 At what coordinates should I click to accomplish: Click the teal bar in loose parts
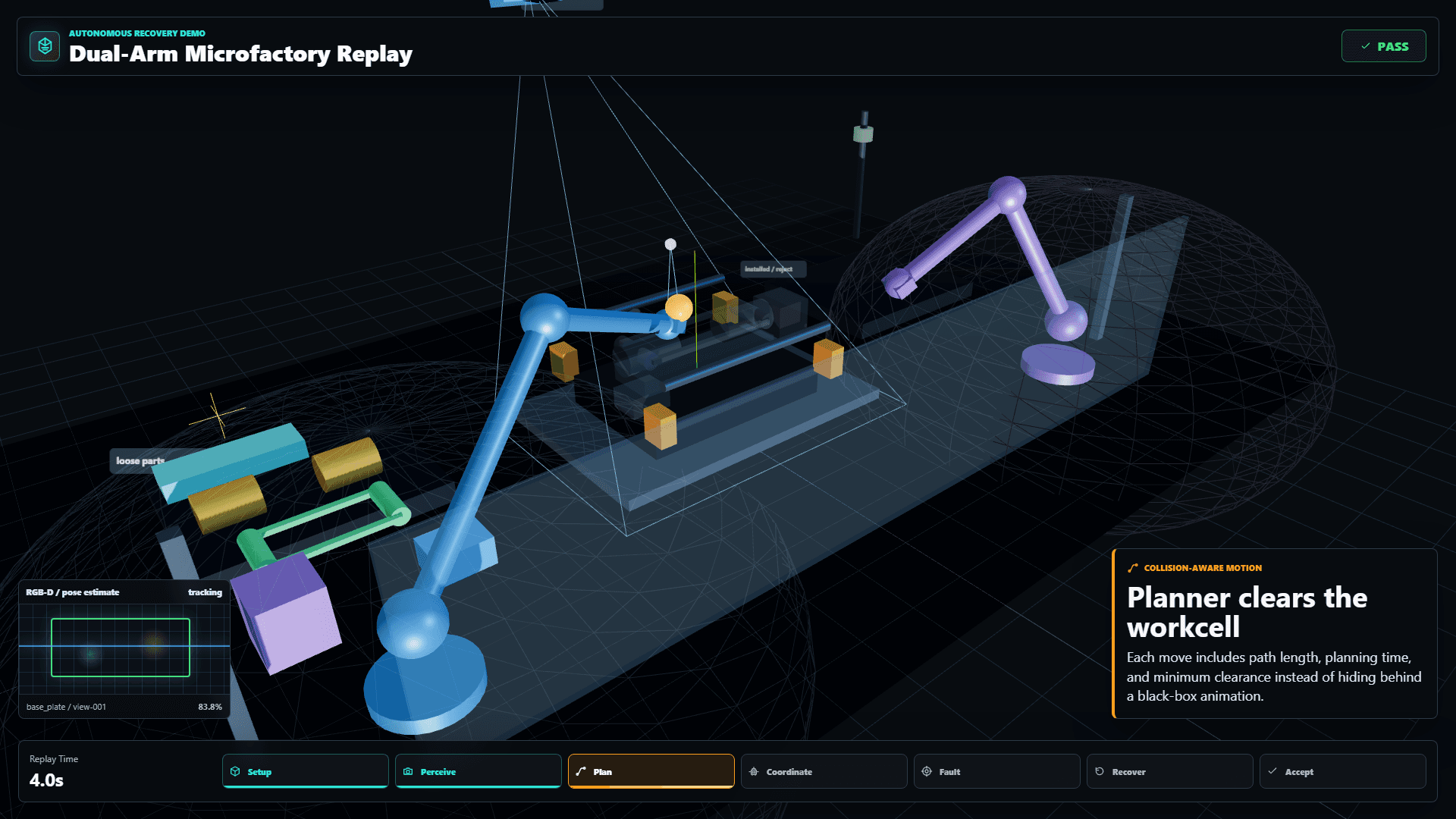[x=231, y=463]
